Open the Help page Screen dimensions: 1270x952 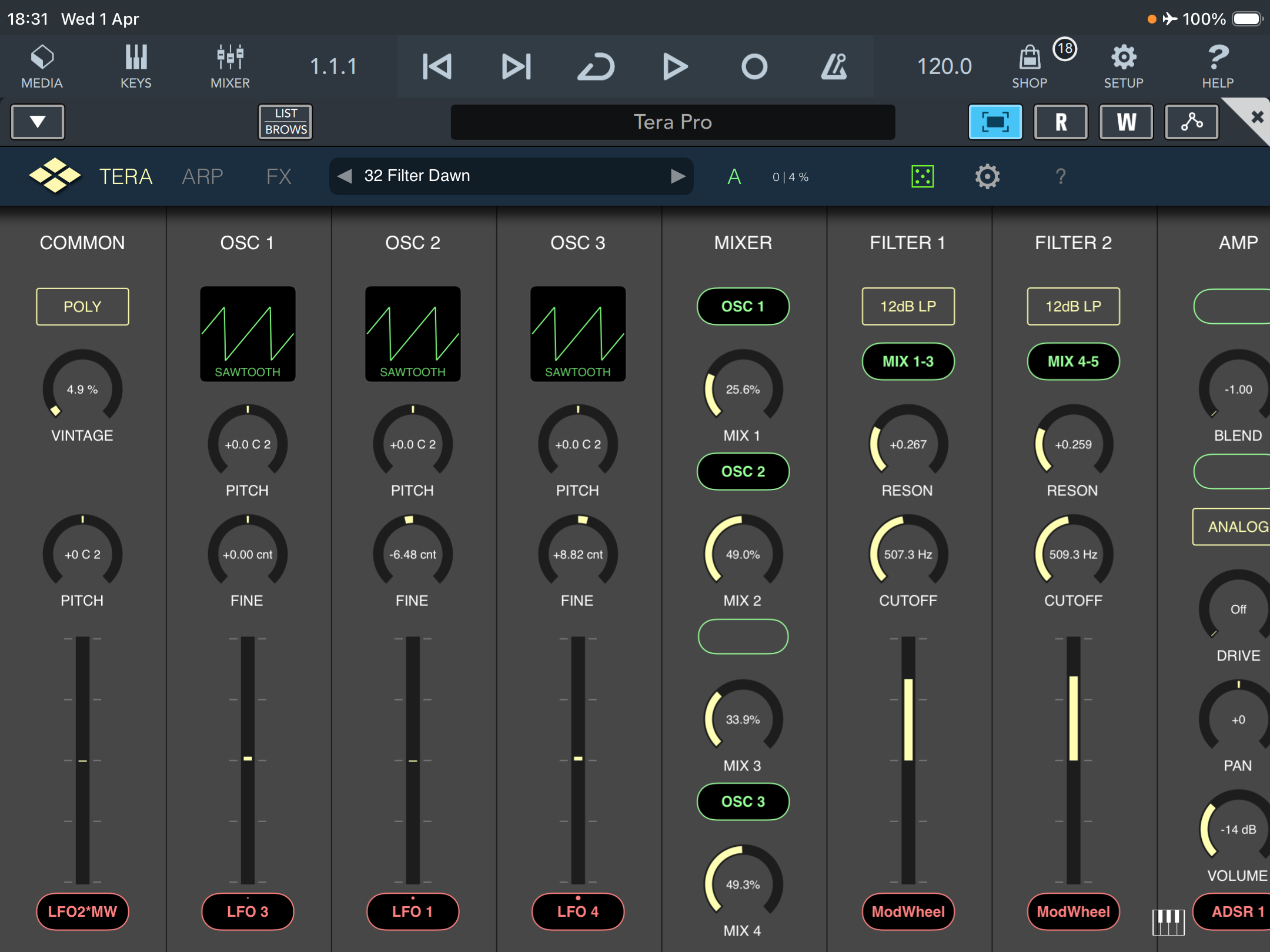(x=1218, y=66)
